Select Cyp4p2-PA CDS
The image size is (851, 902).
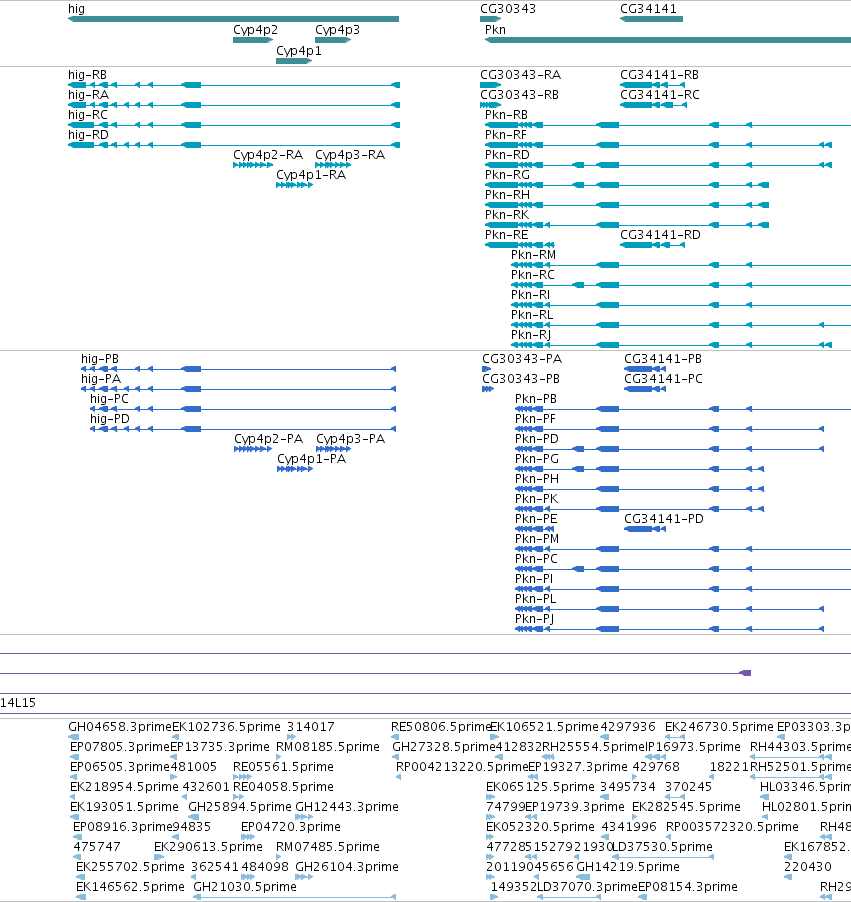[x=253, y=449]
